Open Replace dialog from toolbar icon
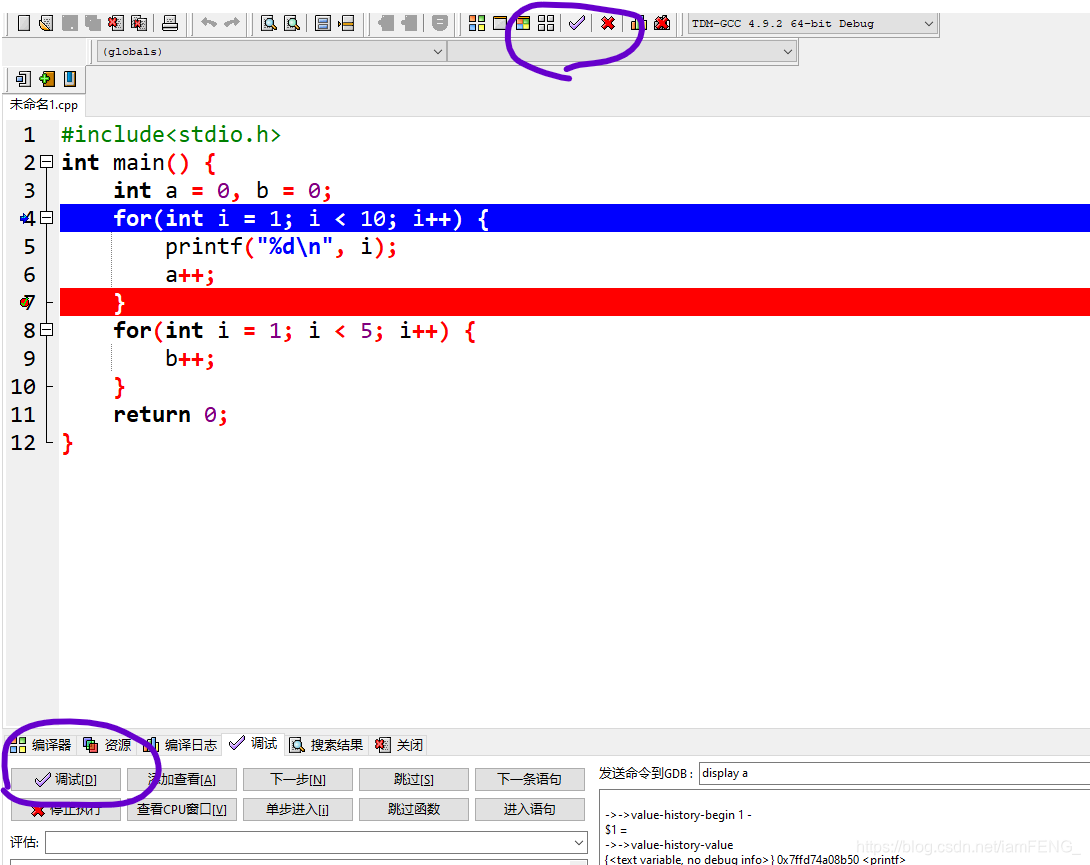Screen dimensions: 1090x865 pyautogui.click(x=292, y=24)
